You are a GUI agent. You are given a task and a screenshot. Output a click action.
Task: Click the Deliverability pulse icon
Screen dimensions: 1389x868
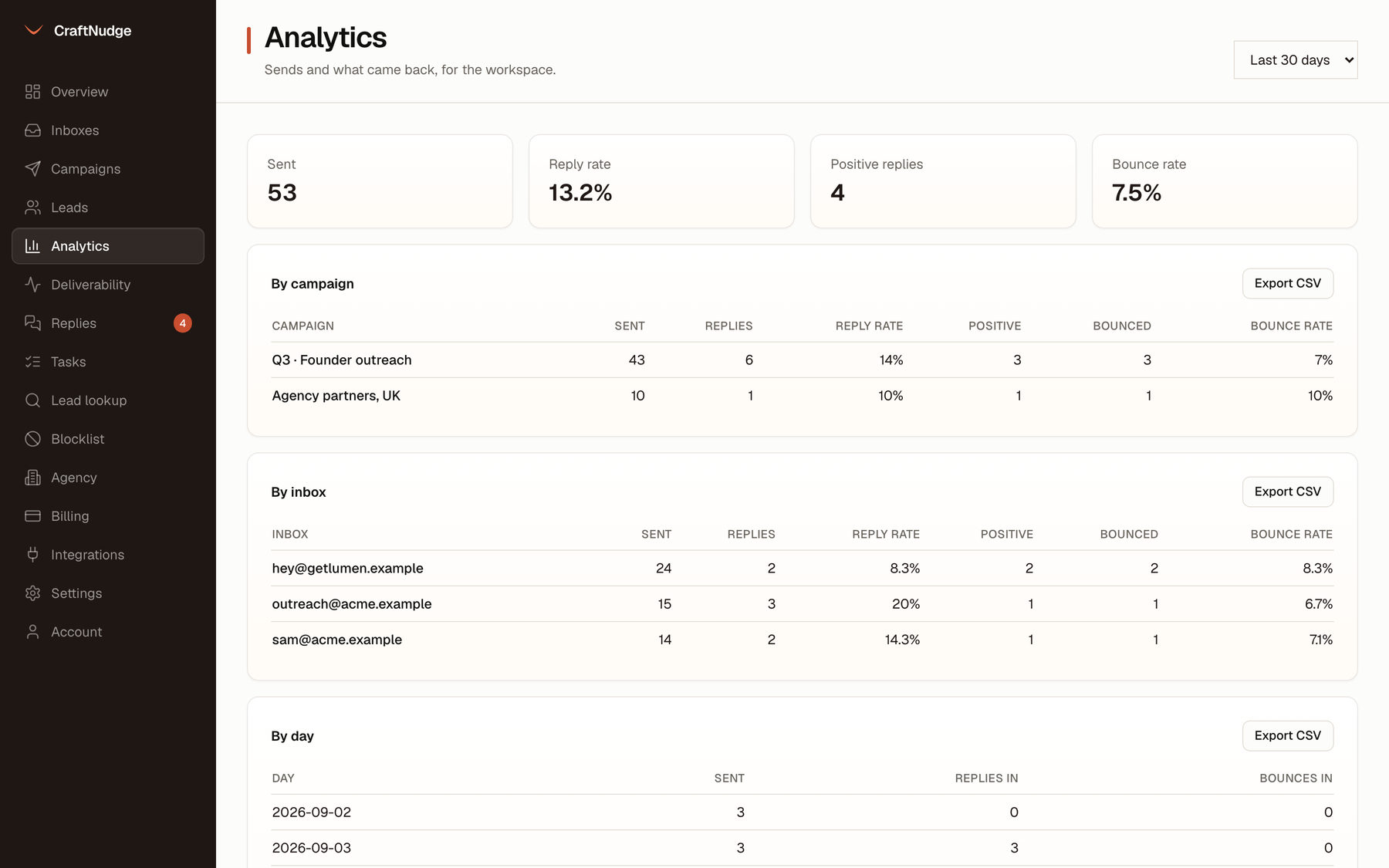coord(32,285)
